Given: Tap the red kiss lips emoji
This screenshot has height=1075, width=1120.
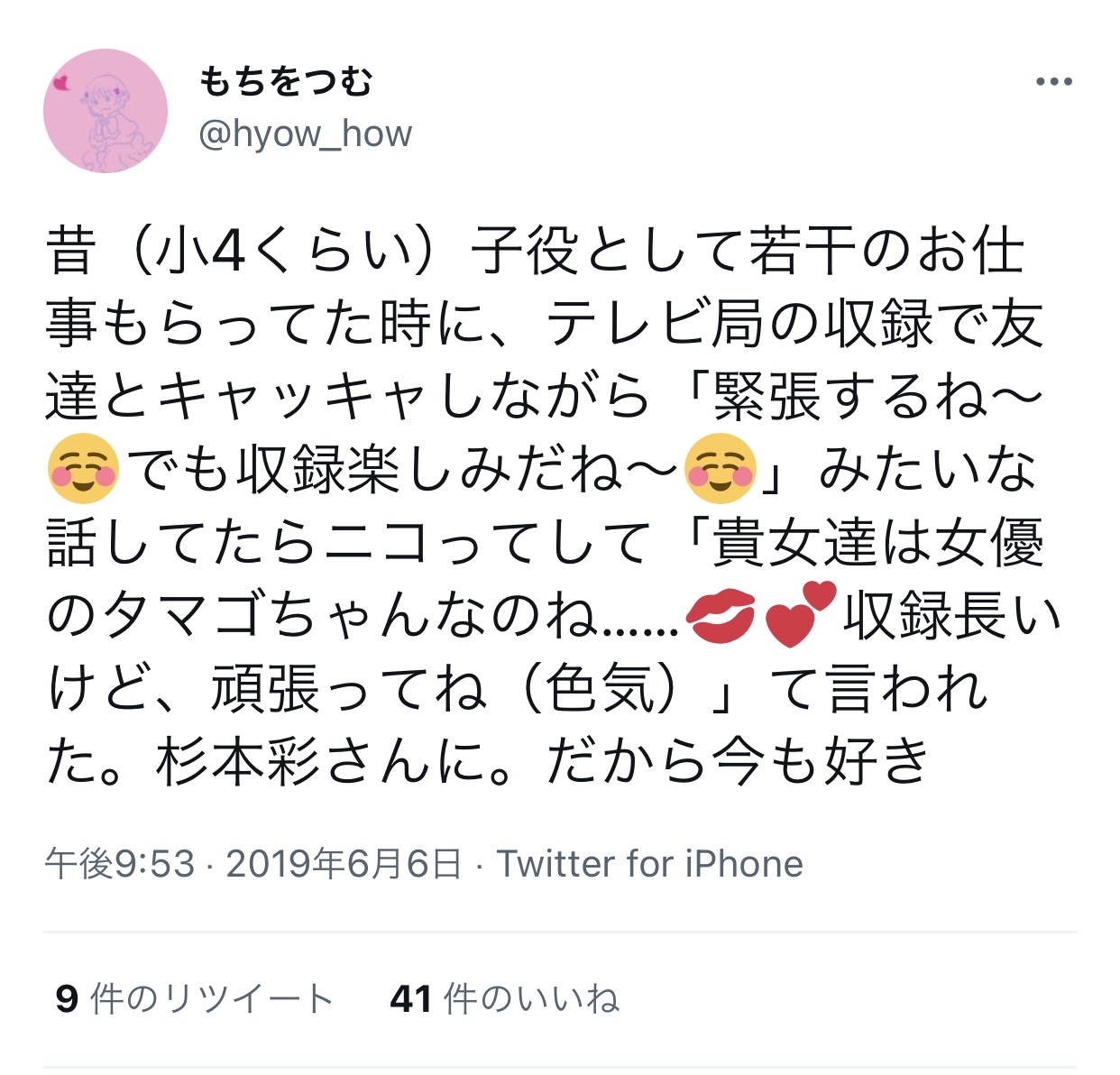Looking at the screenshot, I should coord(721,616).
